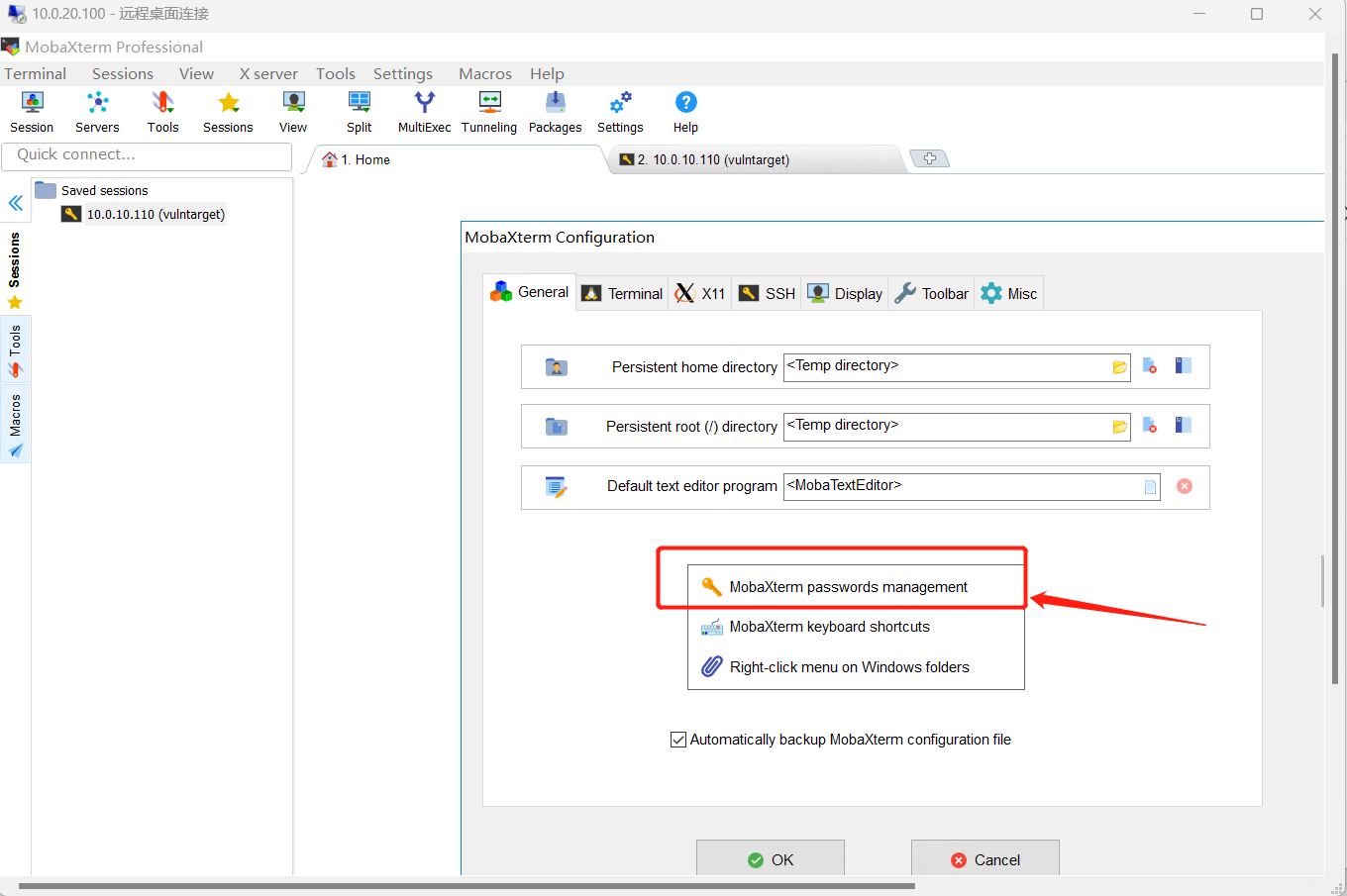1347x896 pixels.
Task: Browse folder for Persistent home directory
Action: [1119, 367]
